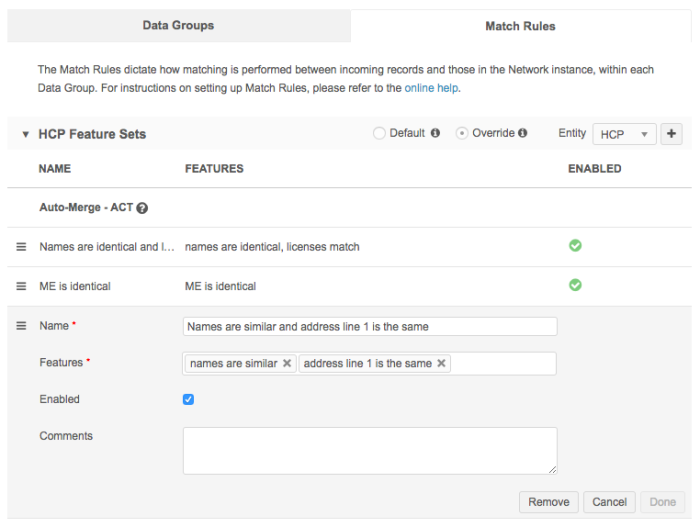The height and width of the screenshot is (527, 700).
Task: Click the help icon beside Auto-Merge - ACT
Action: [142, 209]
